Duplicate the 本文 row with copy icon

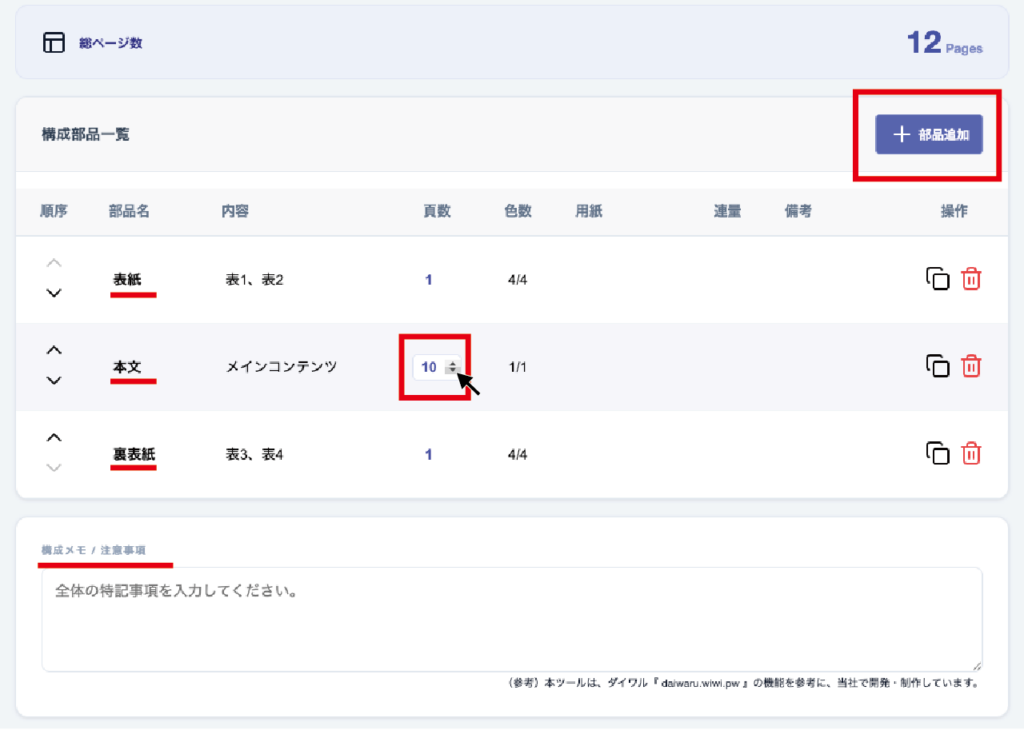pos(937,367)
